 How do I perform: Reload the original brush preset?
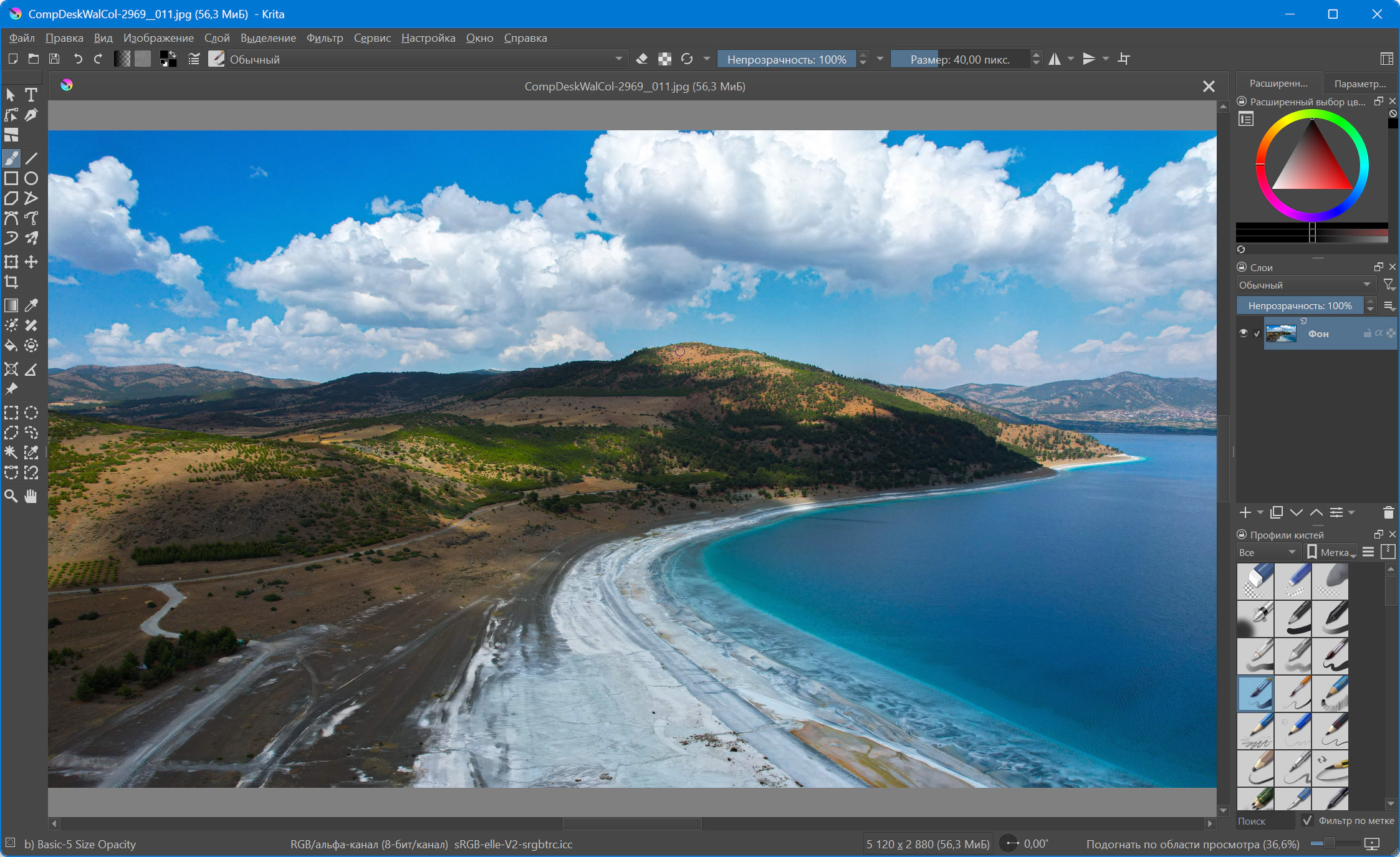687,59
